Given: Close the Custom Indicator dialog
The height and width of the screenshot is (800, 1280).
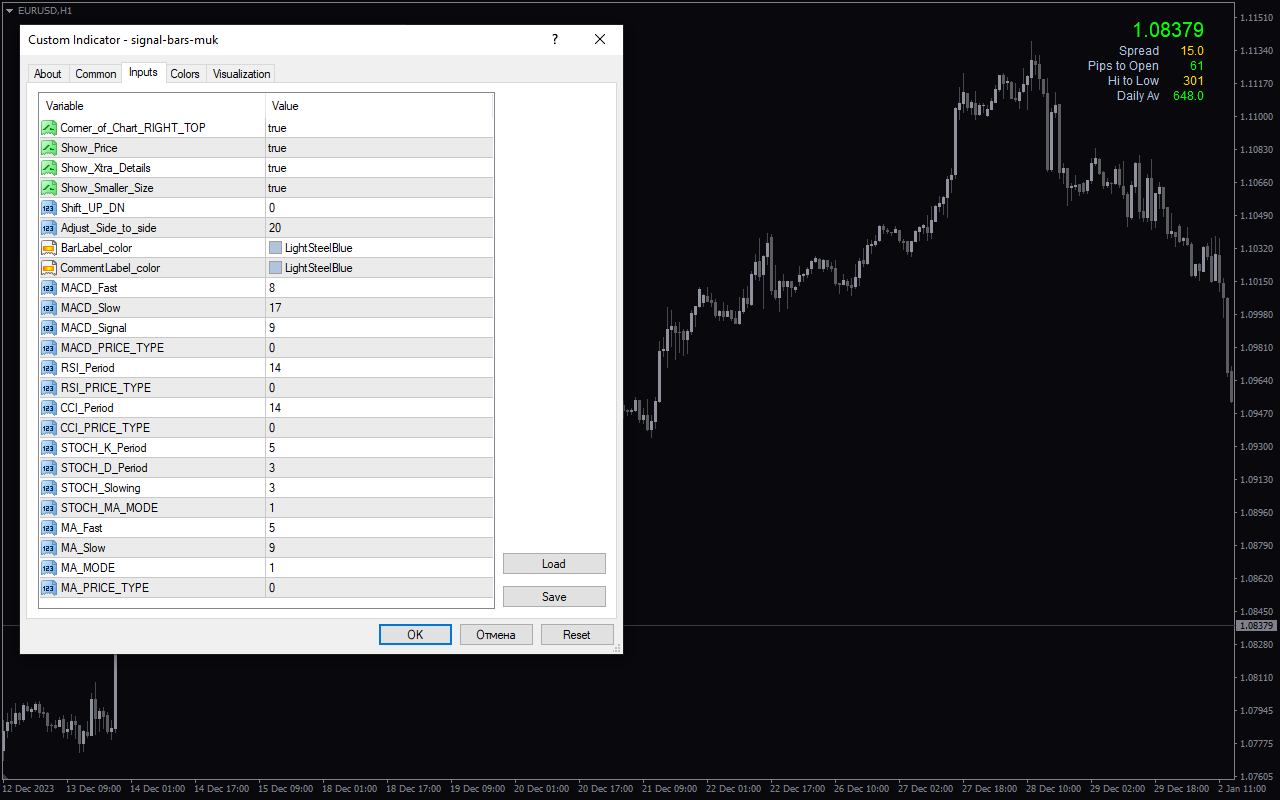Looking at the screenshot, I should point(600,39).
